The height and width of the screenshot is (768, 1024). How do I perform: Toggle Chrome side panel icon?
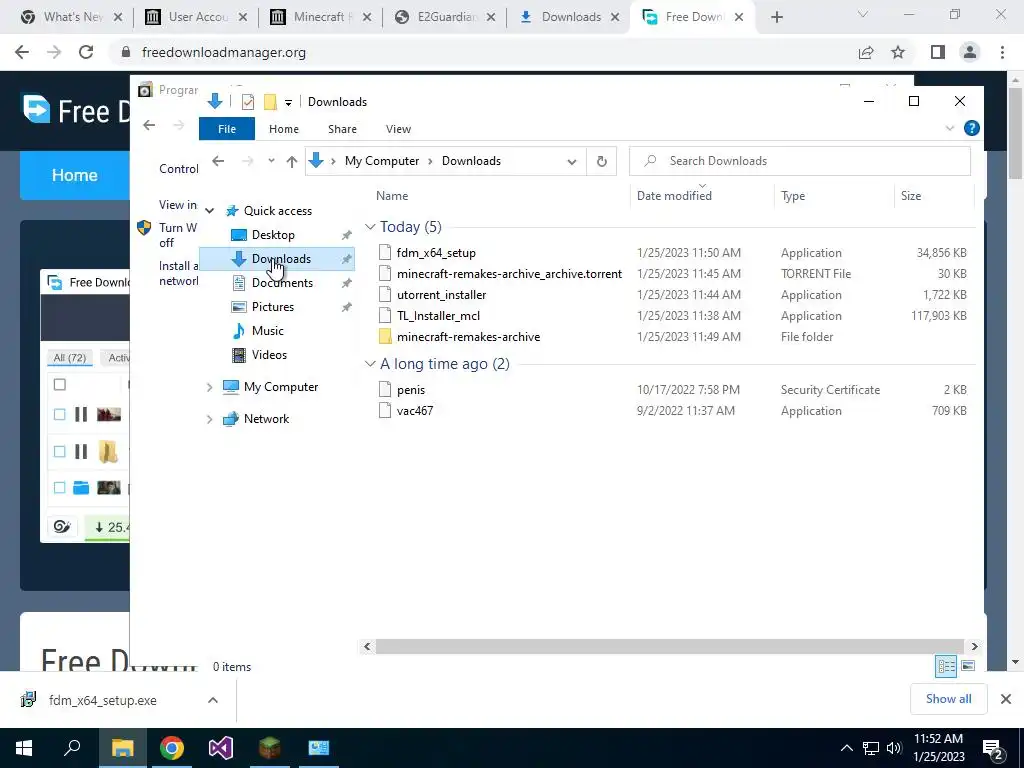(x=938, y=52)
